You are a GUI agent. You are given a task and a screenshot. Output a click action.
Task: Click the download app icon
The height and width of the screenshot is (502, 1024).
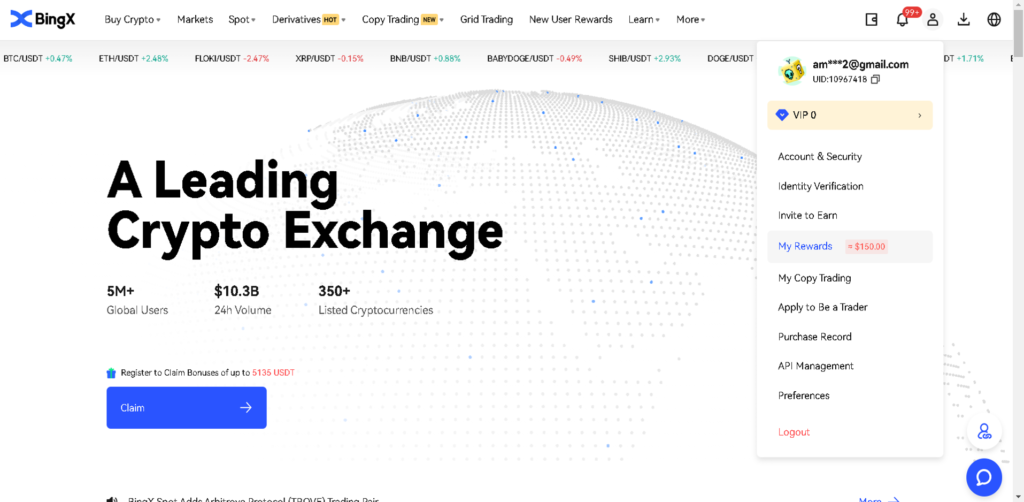tap(964, 19)
